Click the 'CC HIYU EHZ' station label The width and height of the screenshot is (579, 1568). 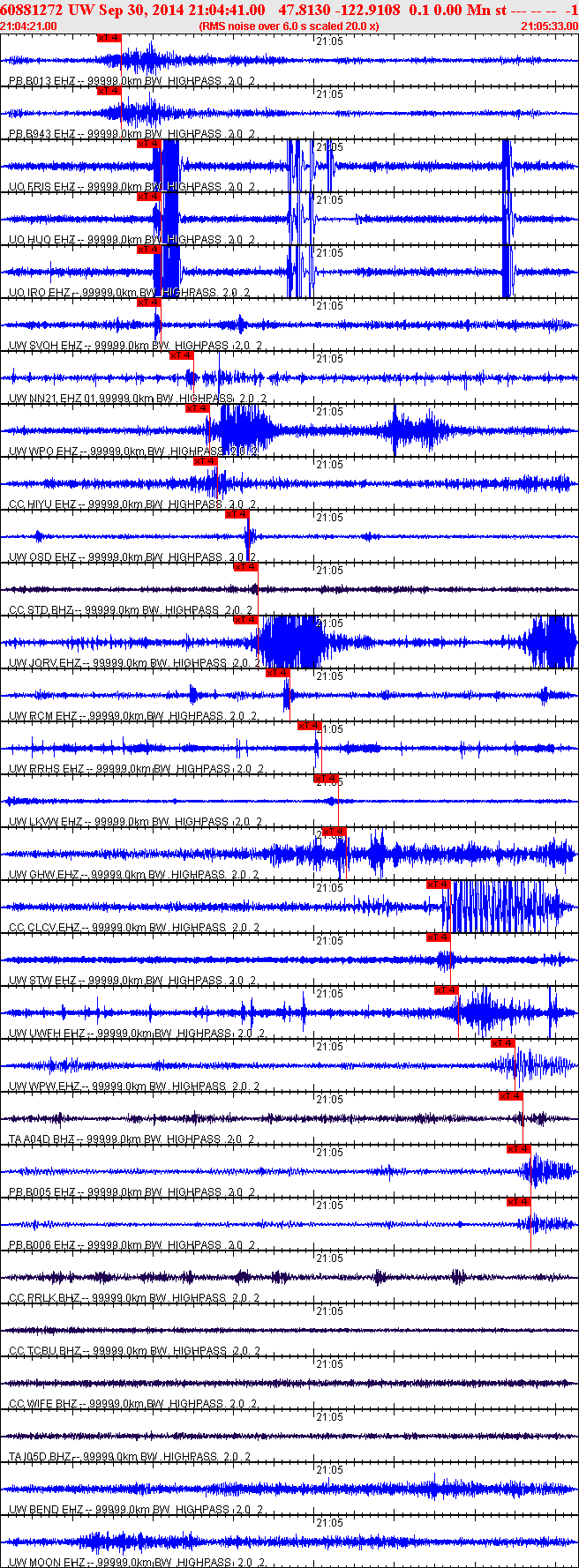click(42, 504)
